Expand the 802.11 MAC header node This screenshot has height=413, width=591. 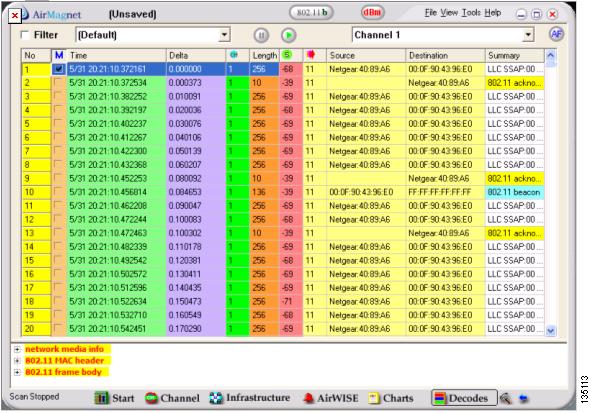(x=17, y=361)
